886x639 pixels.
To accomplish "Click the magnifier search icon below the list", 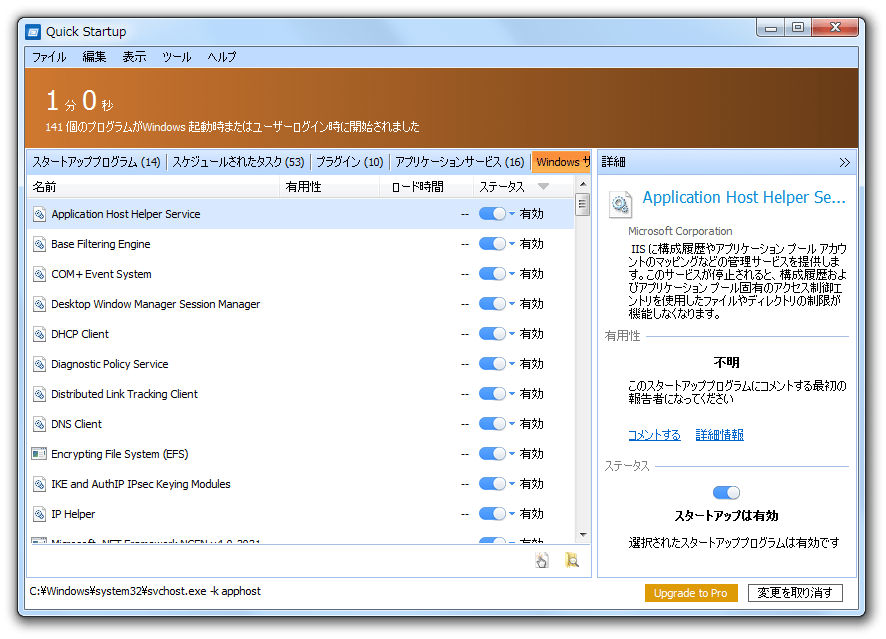I will coord(572,560).
